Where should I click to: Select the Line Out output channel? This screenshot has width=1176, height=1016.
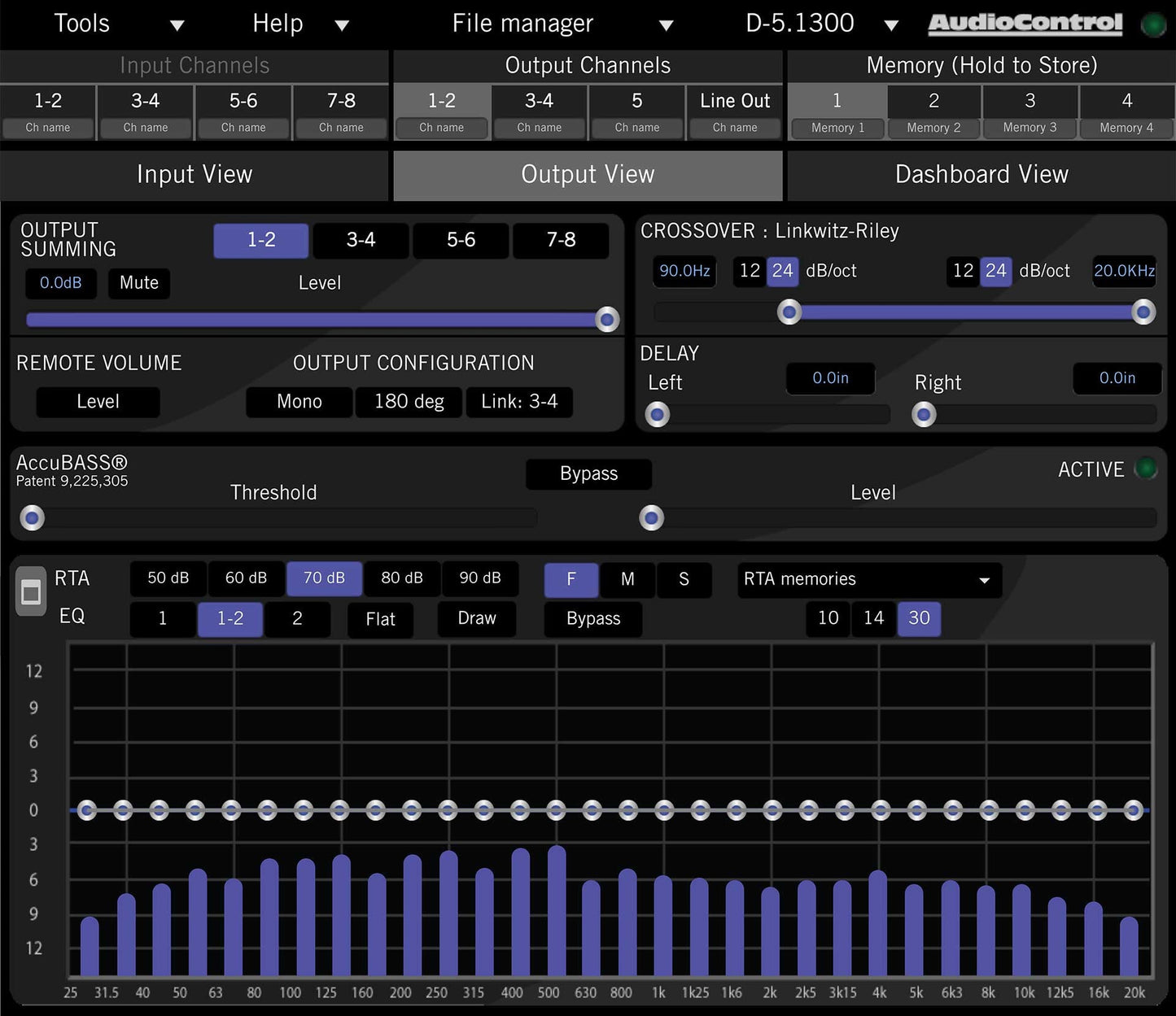pyautogui.click(x=733, y=101)
